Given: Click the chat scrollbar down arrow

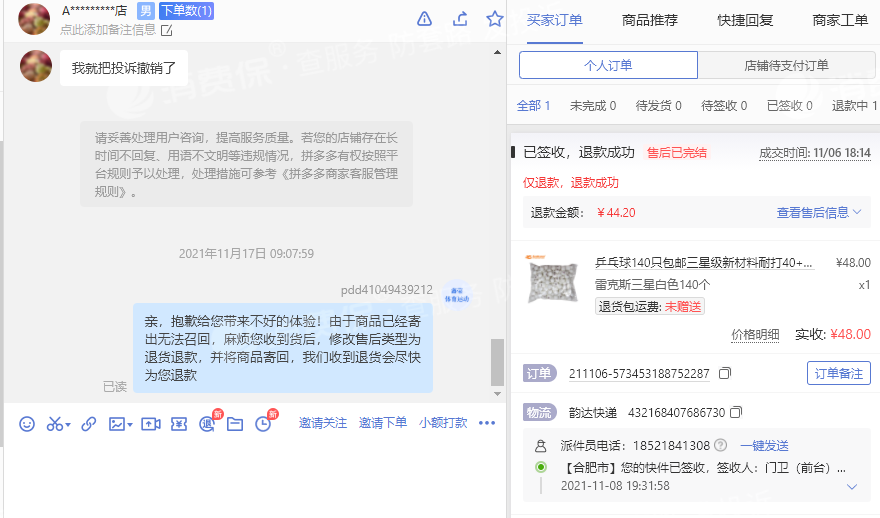Looking at the screenshot, I should pos(497,394).
